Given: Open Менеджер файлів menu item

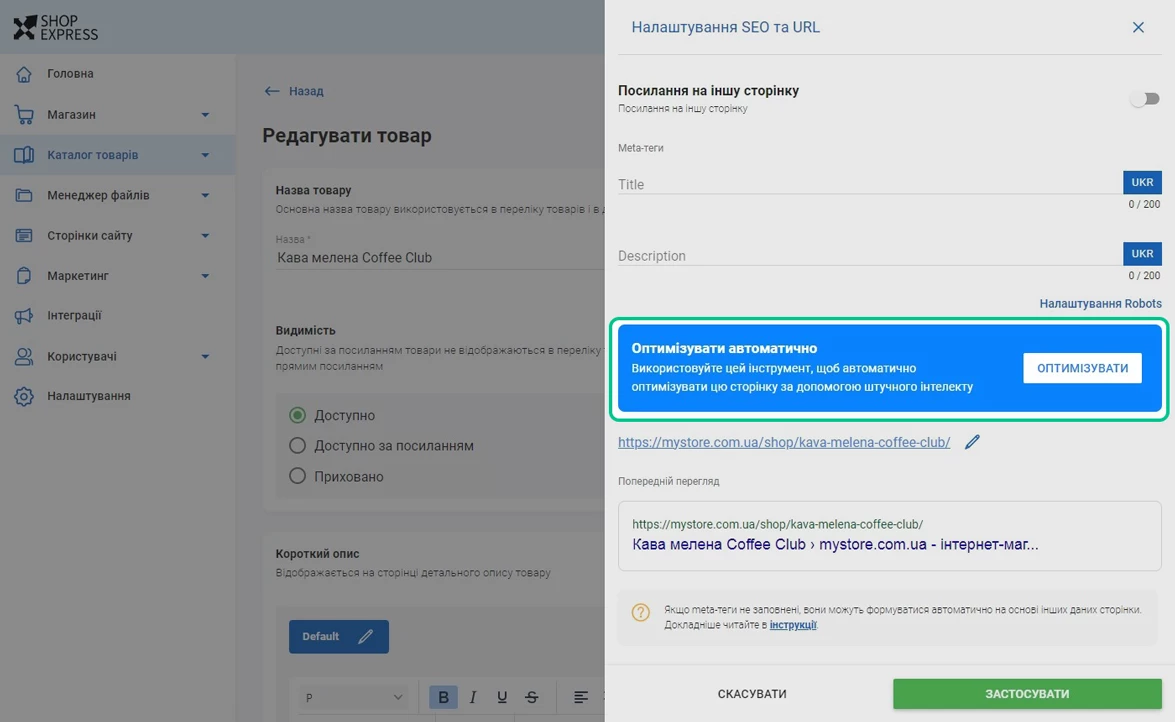Looking at the screenshot, I should coord(98,195).
